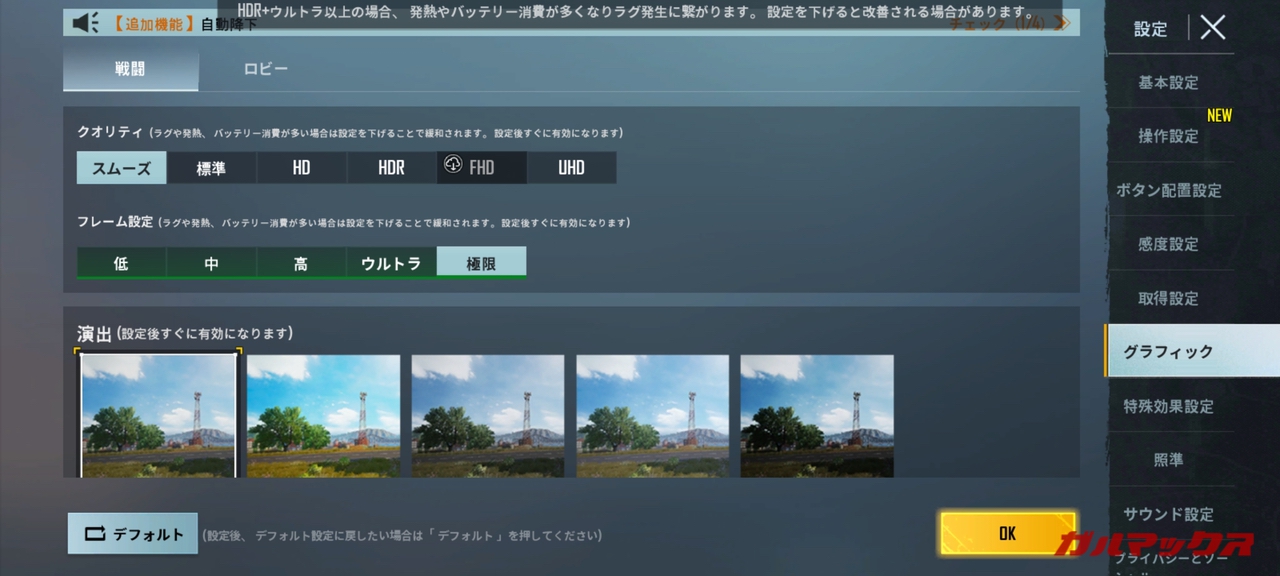Reset settings with デフォルト button
This screenshot has width=1280, height=576.
(133, 534)
